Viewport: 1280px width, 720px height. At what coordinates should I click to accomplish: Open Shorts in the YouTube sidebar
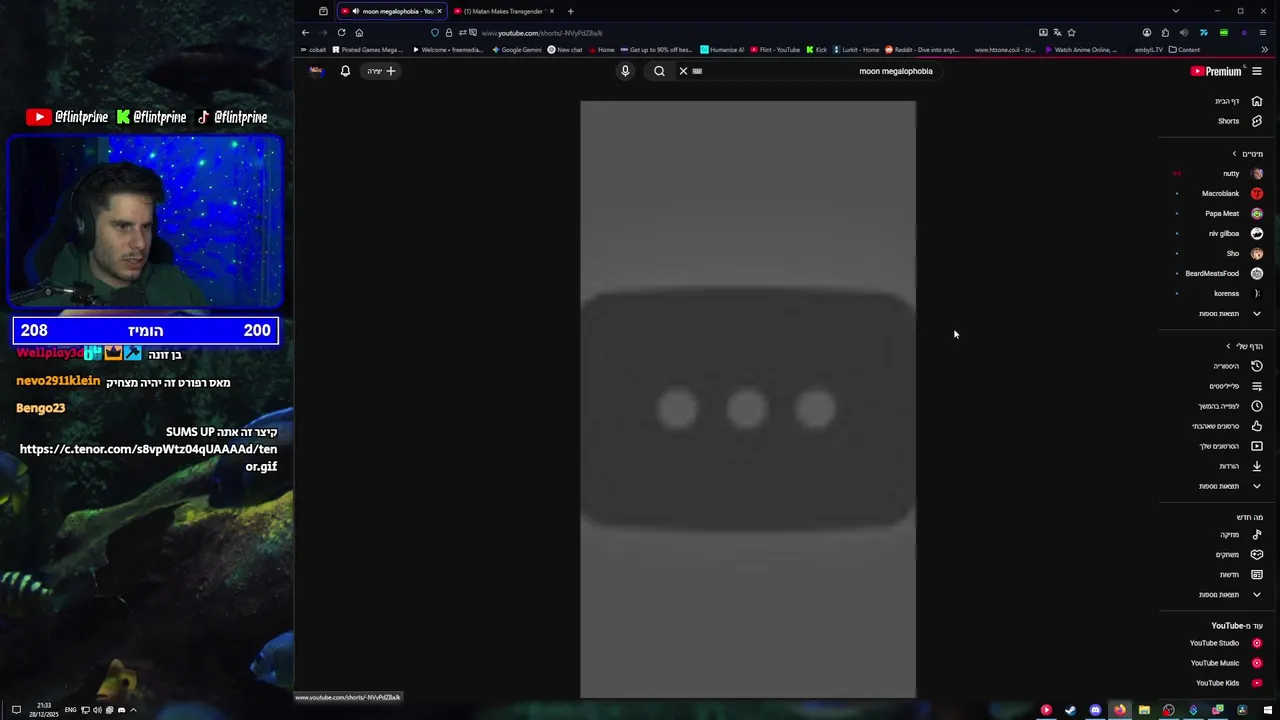click(1238, 121)
